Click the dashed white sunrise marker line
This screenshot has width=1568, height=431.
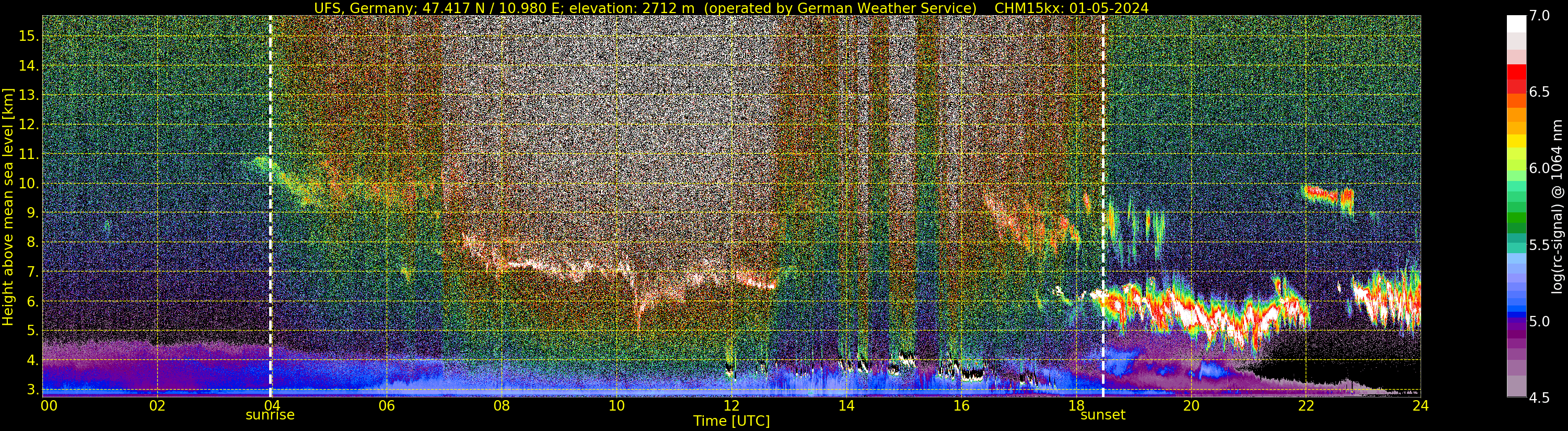click(x=270, y=206)
